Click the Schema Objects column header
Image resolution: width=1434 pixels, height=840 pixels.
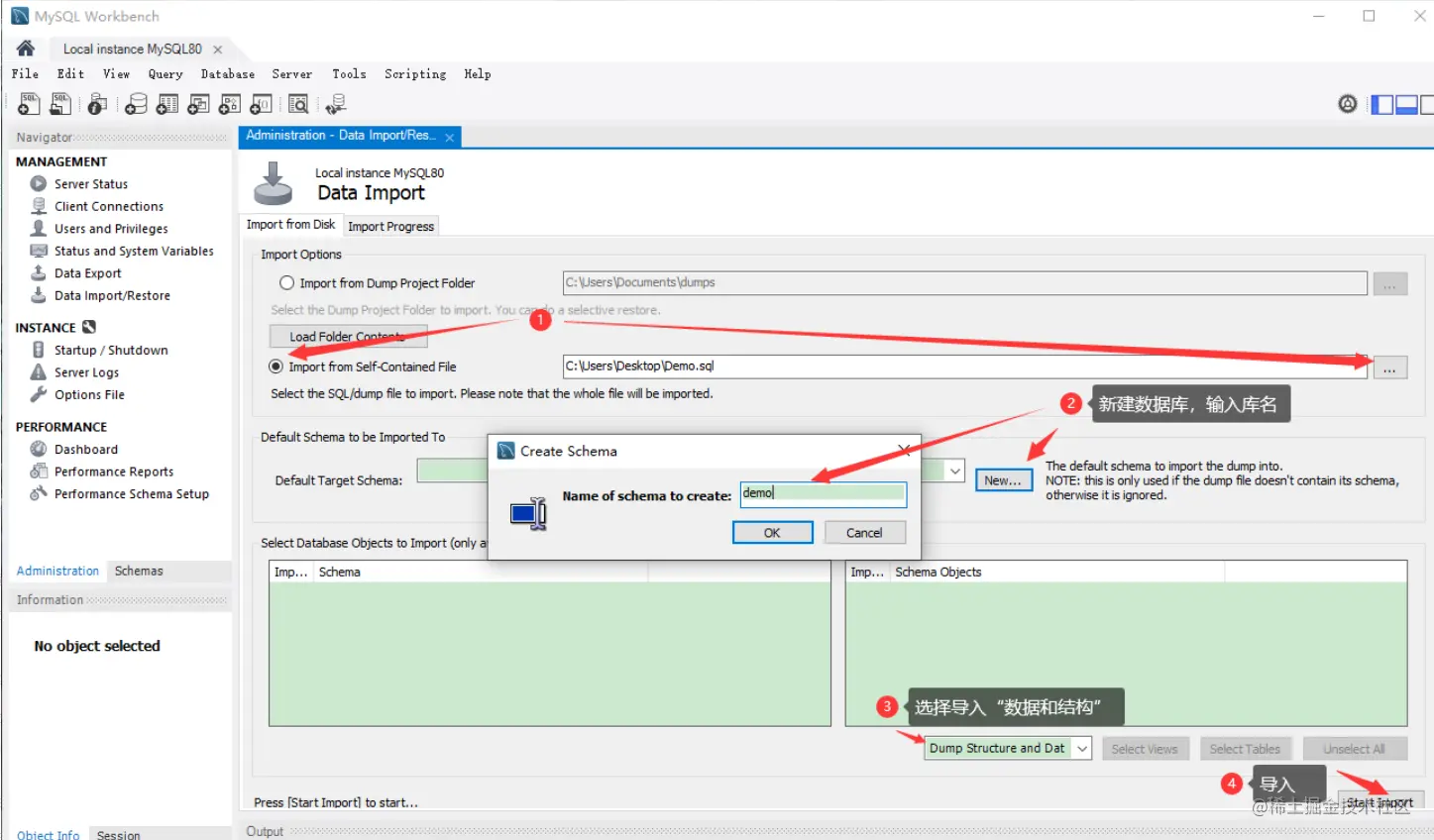[1057, 572]
